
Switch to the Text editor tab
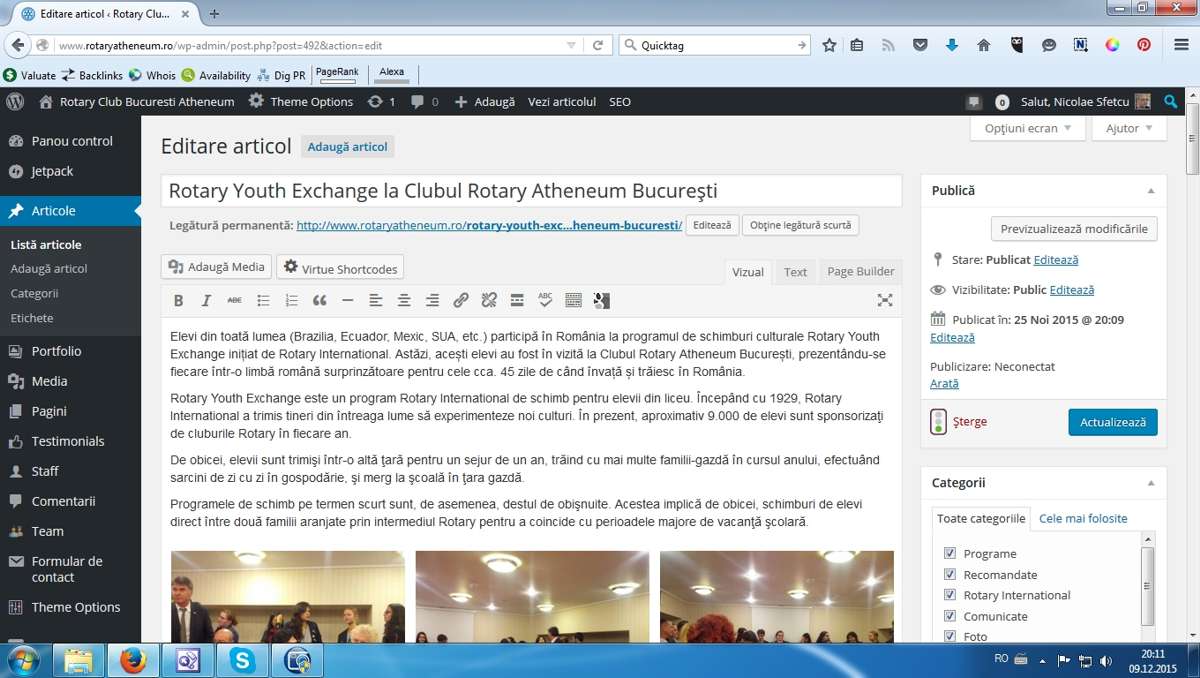tap(795, 272)
